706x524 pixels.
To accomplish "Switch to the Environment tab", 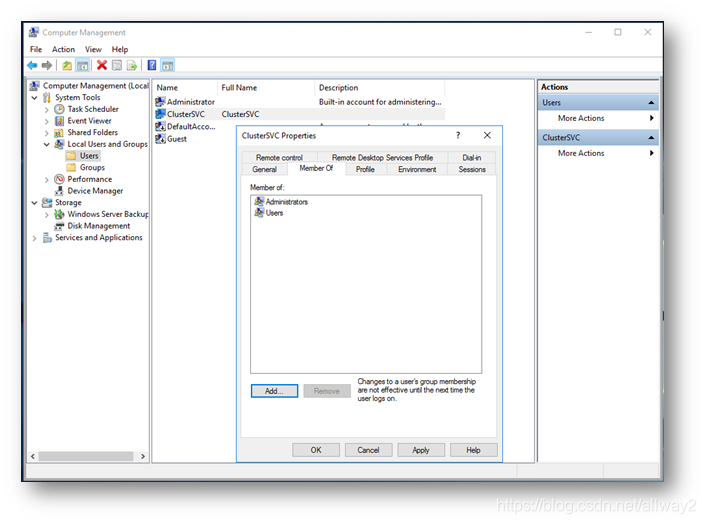I will pos(417,169).
